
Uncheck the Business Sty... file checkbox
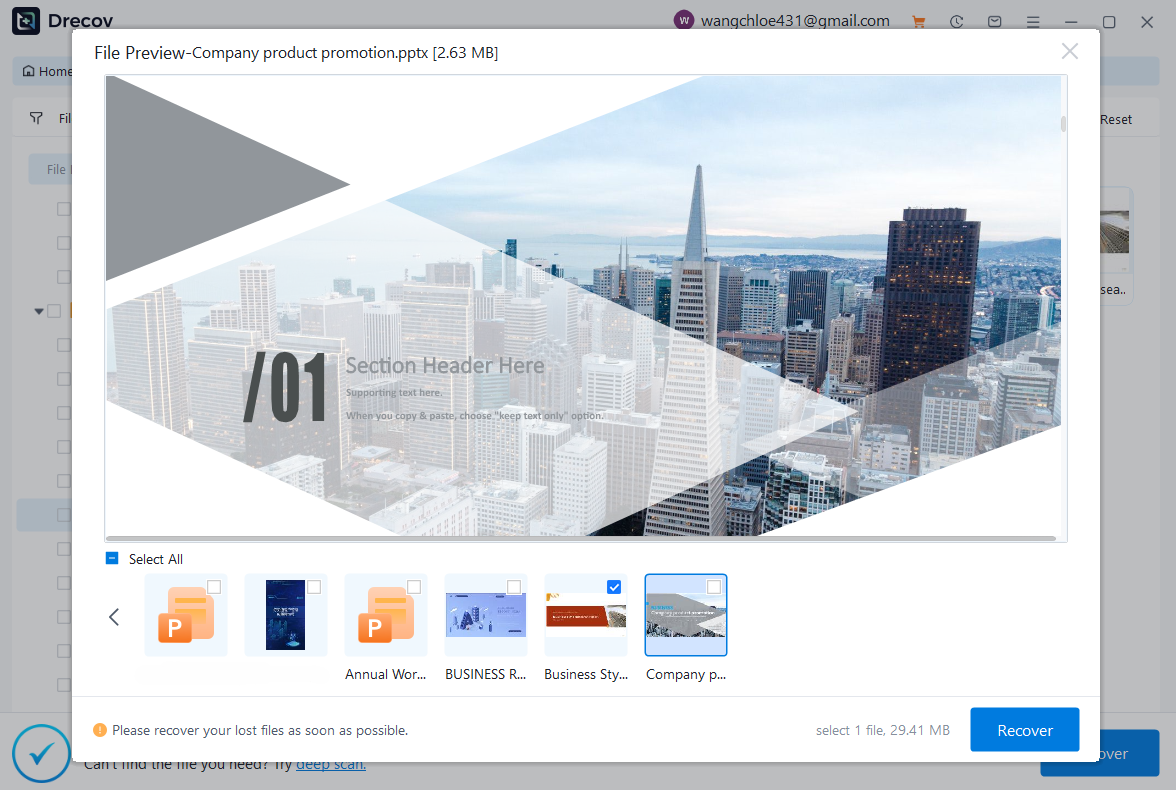(614, 587)
